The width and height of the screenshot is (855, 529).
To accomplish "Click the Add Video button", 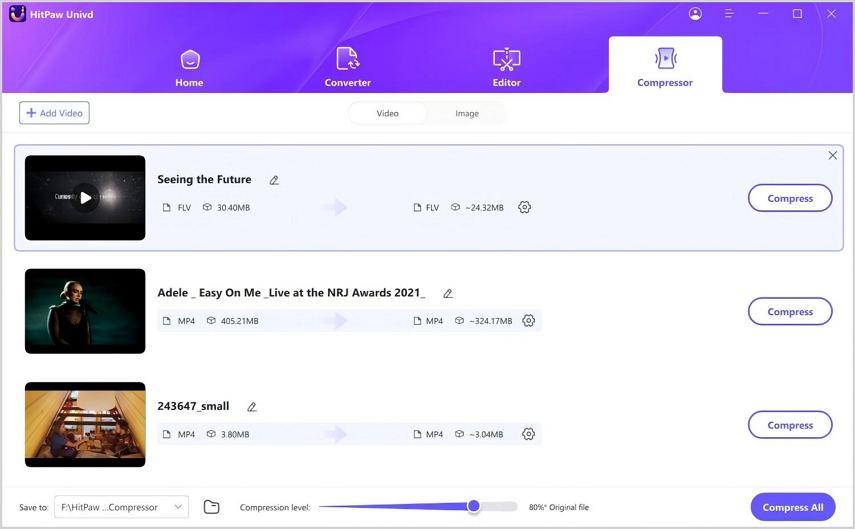I will [x=54, y=113].
